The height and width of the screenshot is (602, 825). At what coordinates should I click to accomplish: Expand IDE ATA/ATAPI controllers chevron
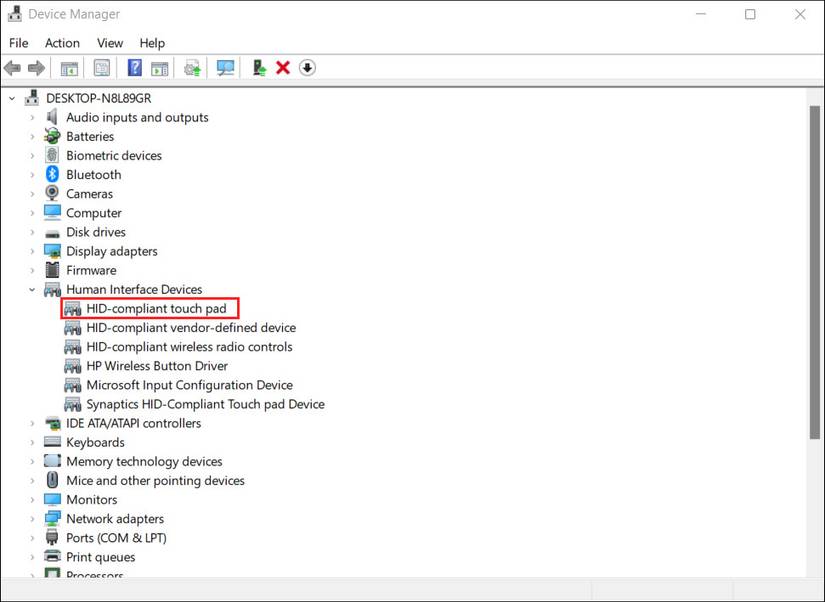pyautogui.click(x=32, y=423)
